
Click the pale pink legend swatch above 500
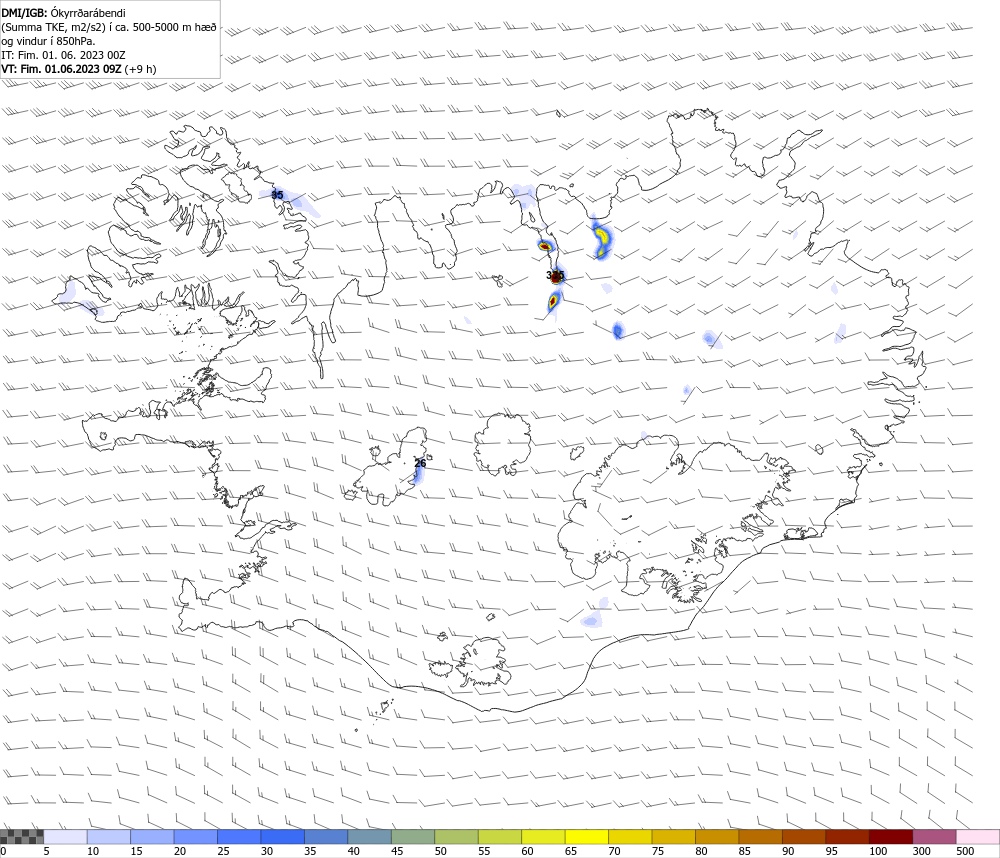pos(978,837)
